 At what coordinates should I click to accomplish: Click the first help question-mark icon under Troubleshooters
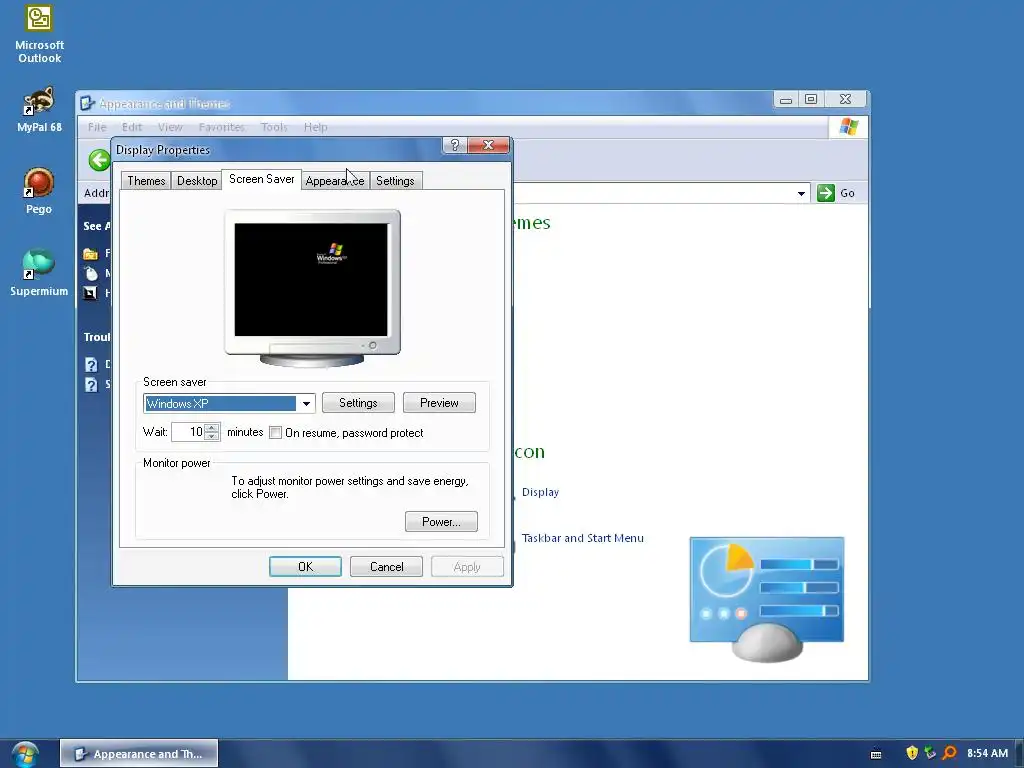(x=91, y=364)
